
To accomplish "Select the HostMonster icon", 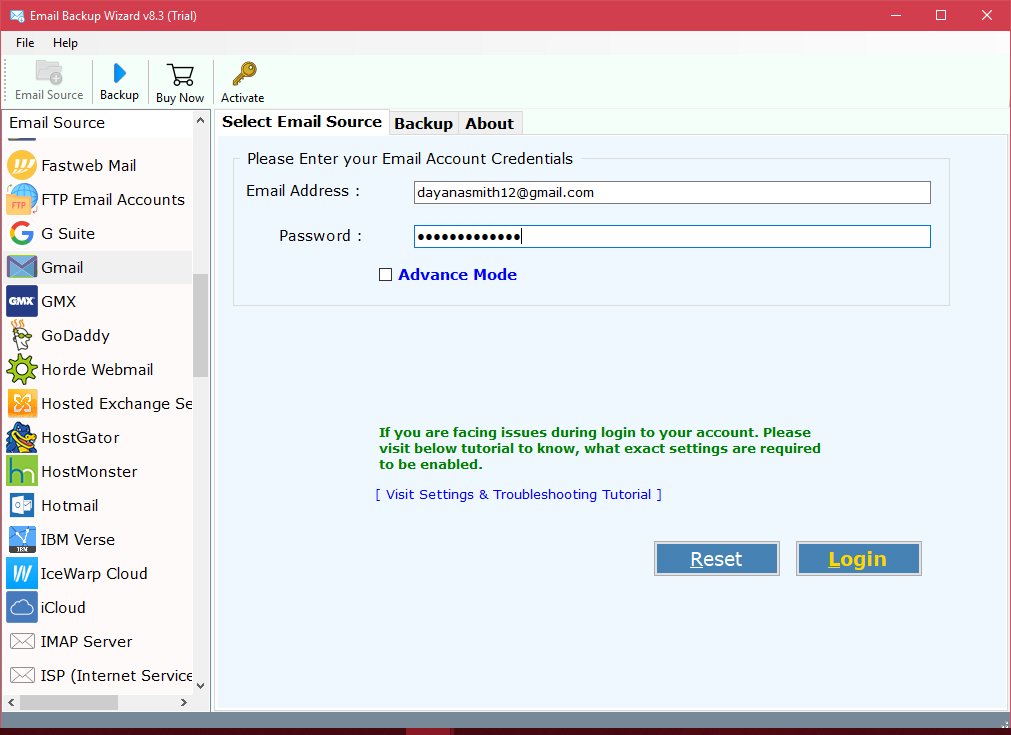I will click(x=22, y=471).
